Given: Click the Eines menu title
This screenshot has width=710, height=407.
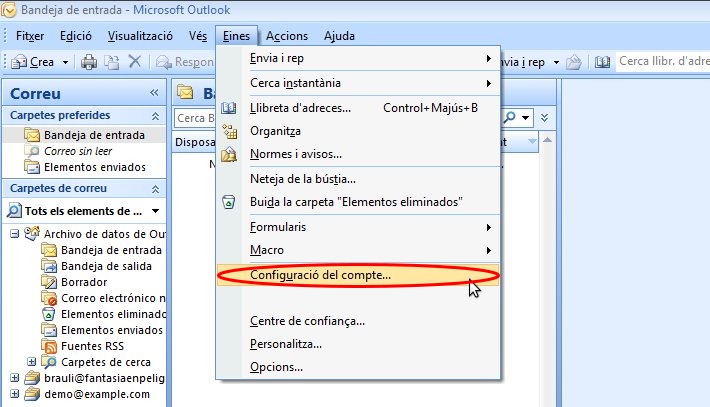Looking at the screenshot, I should click(236, 36).
